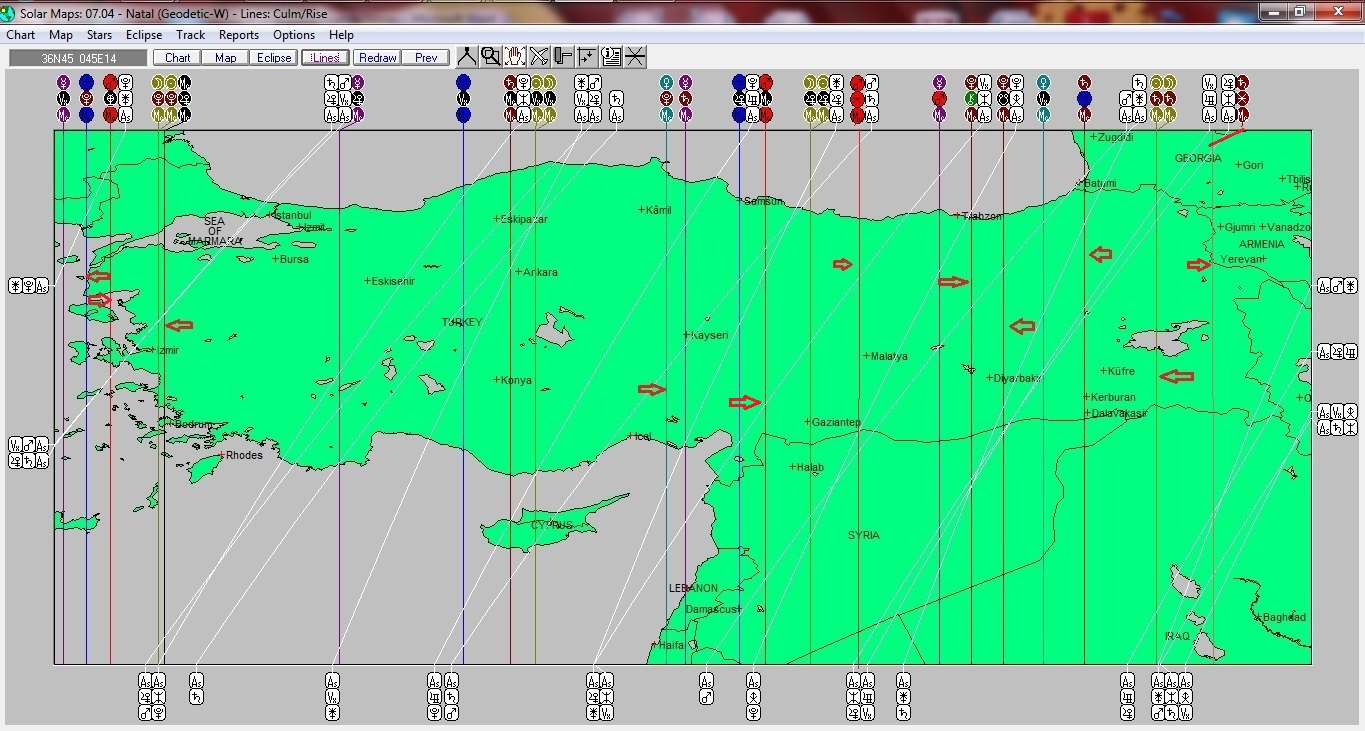
Task: Click the crossed-lines remove tool icon
Action: [634, 56]
